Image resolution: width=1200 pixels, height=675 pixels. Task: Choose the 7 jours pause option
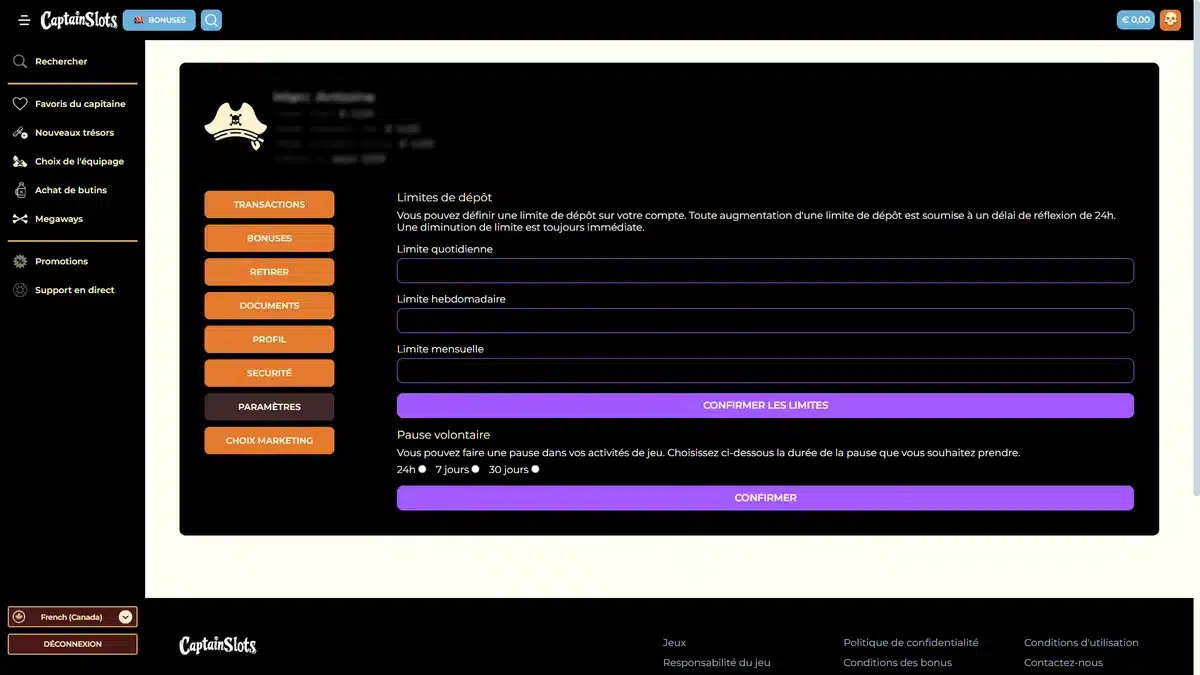(475, 469)
